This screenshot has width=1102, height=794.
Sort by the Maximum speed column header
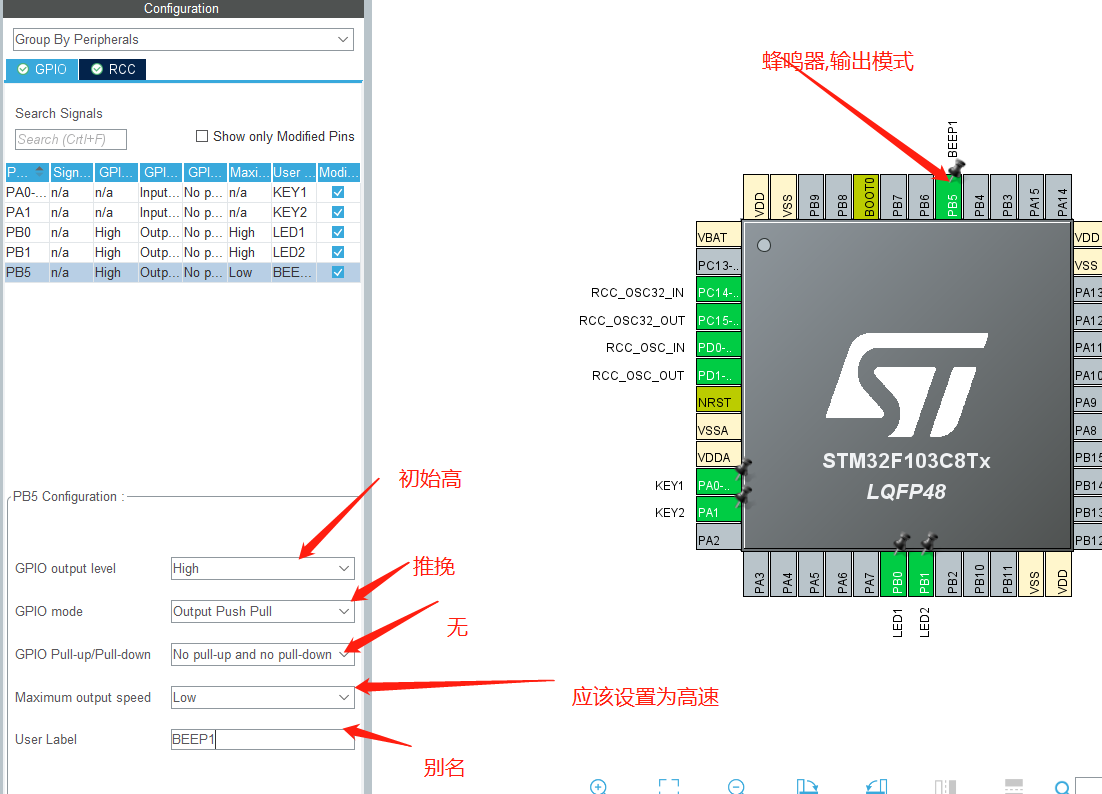pos(249,172)
